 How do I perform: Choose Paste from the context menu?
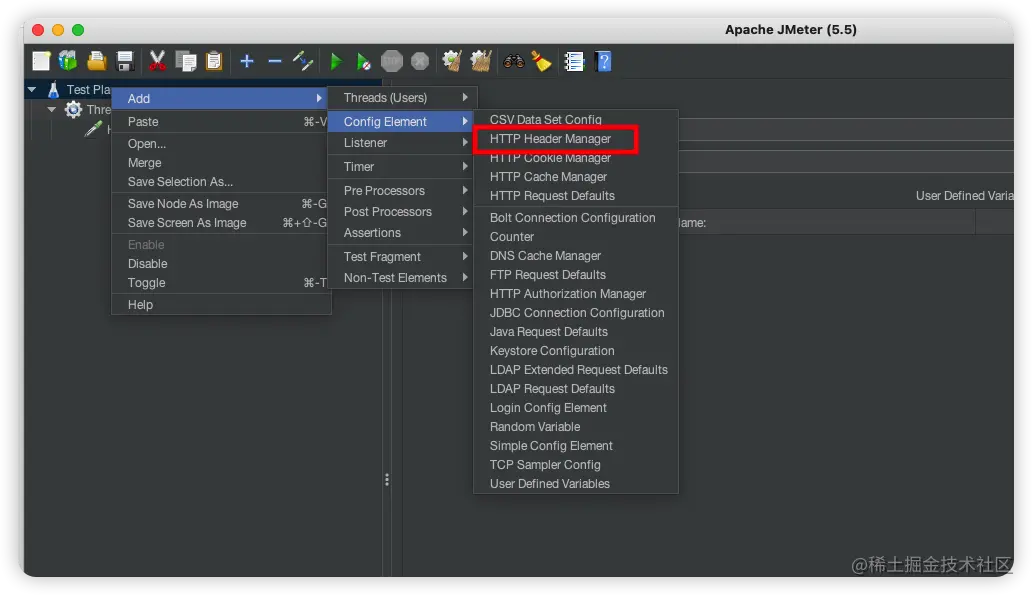220,122
